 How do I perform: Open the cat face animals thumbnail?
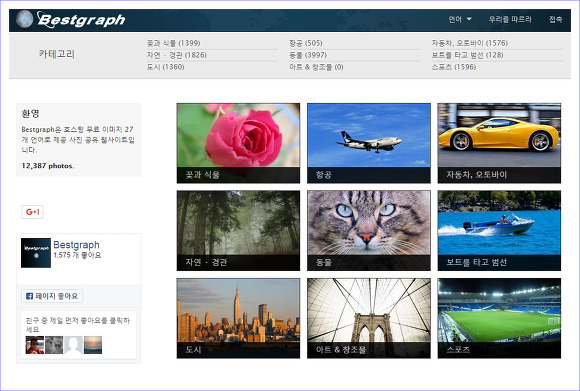(369, 230)
